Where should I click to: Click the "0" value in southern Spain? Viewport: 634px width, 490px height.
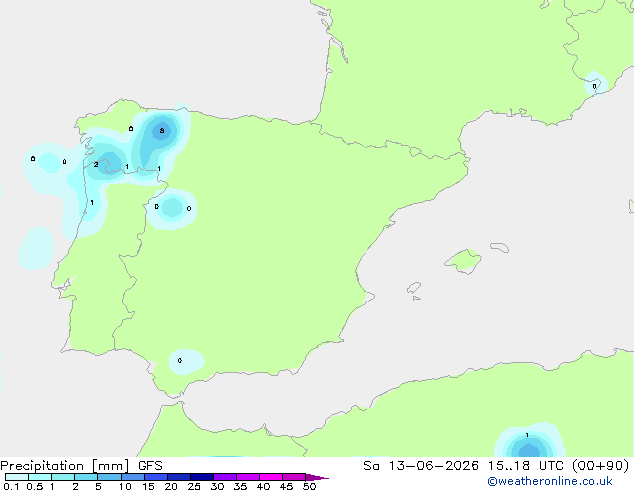(180, 360)
